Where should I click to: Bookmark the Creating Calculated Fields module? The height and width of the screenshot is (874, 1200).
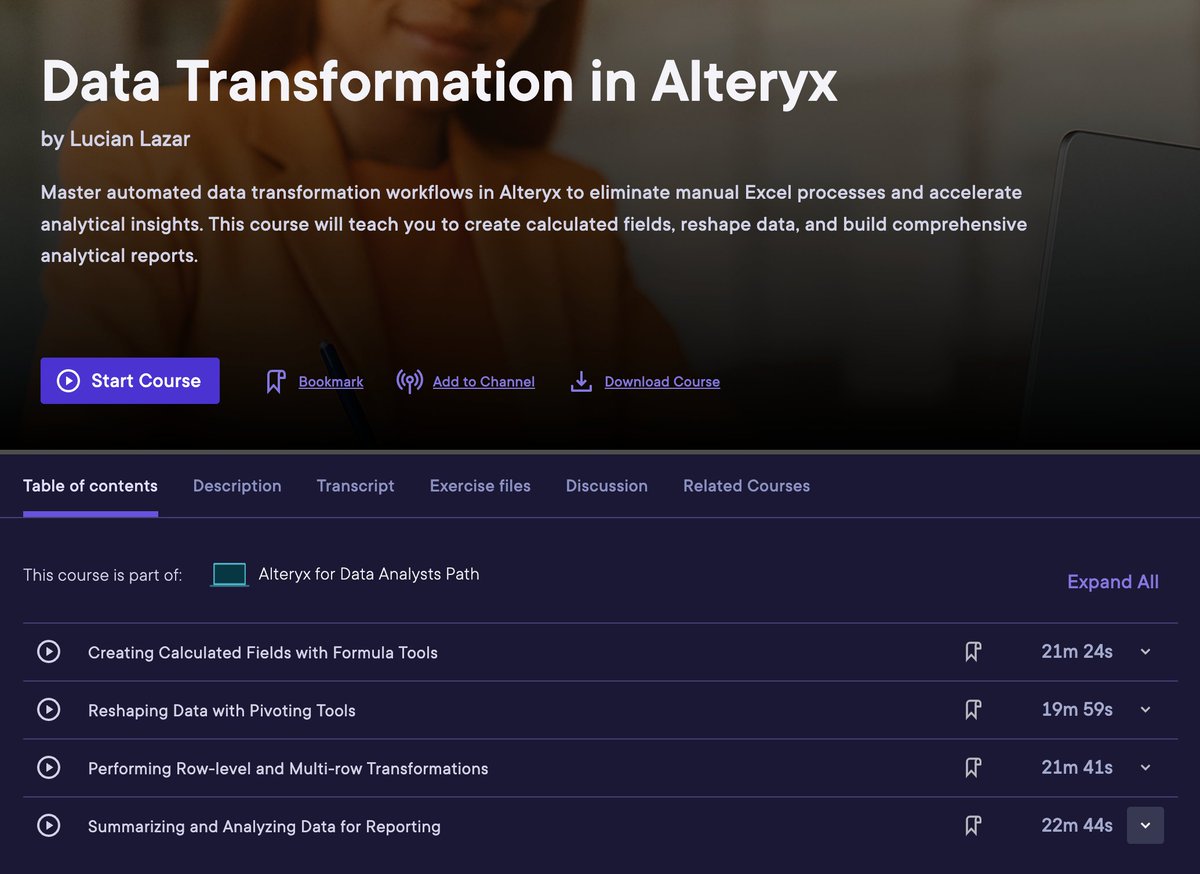(973, 651)
